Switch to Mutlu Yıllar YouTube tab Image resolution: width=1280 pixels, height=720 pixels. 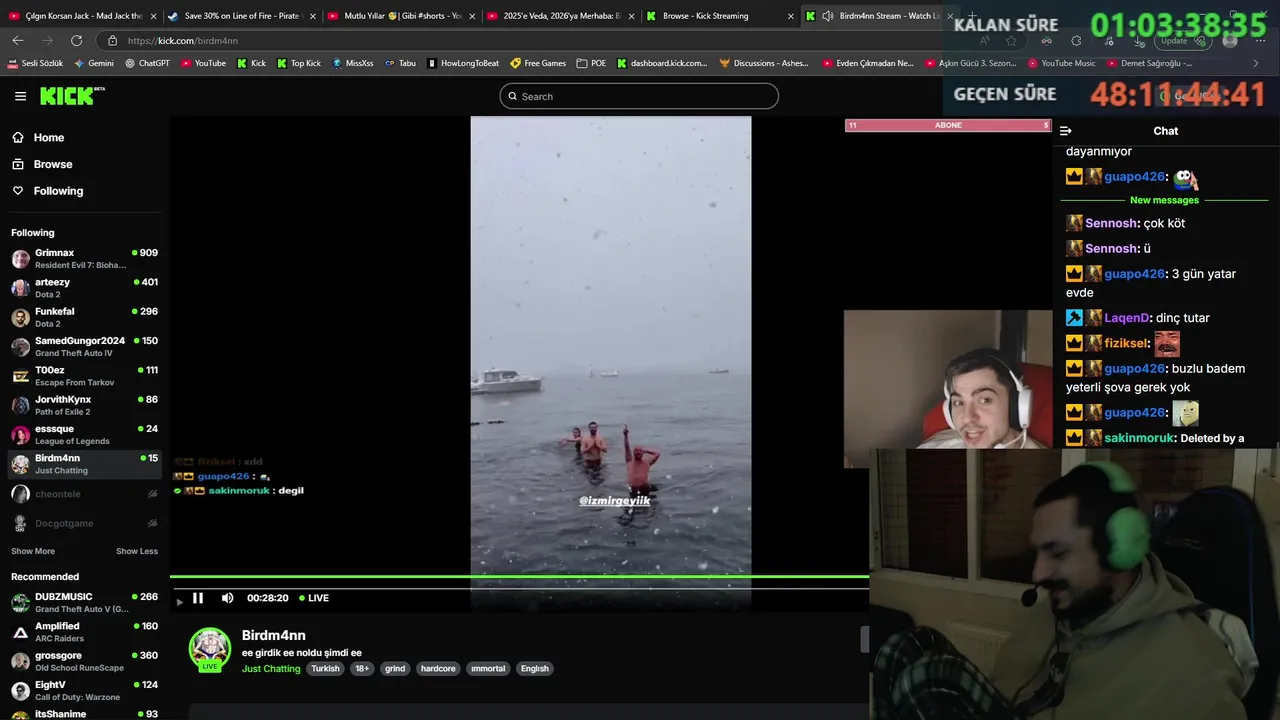(x=401, y=16)
